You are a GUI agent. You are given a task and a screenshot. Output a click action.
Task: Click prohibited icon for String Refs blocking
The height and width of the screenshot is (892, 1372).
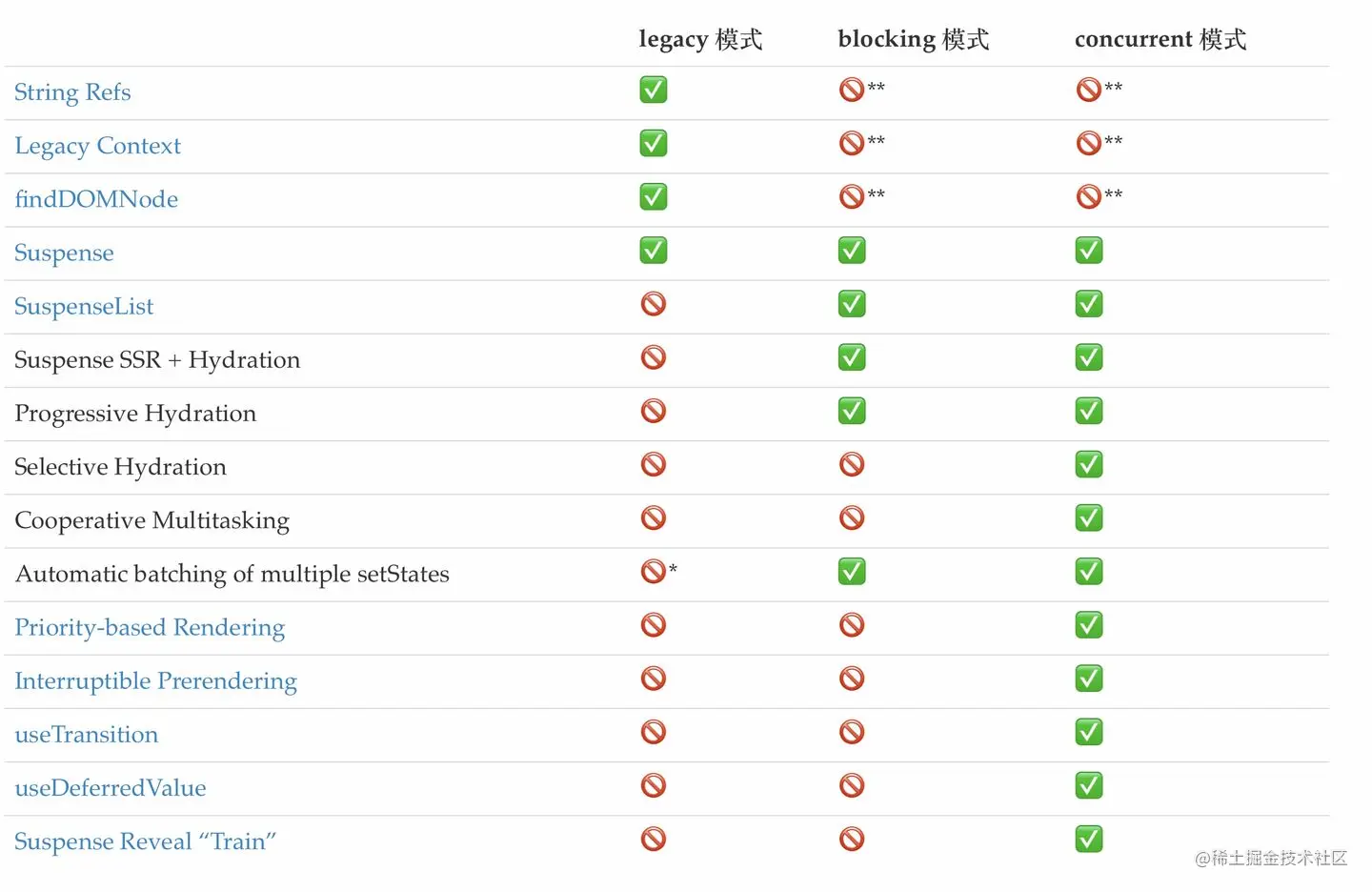pyautogui.click(x=852, y=90)
